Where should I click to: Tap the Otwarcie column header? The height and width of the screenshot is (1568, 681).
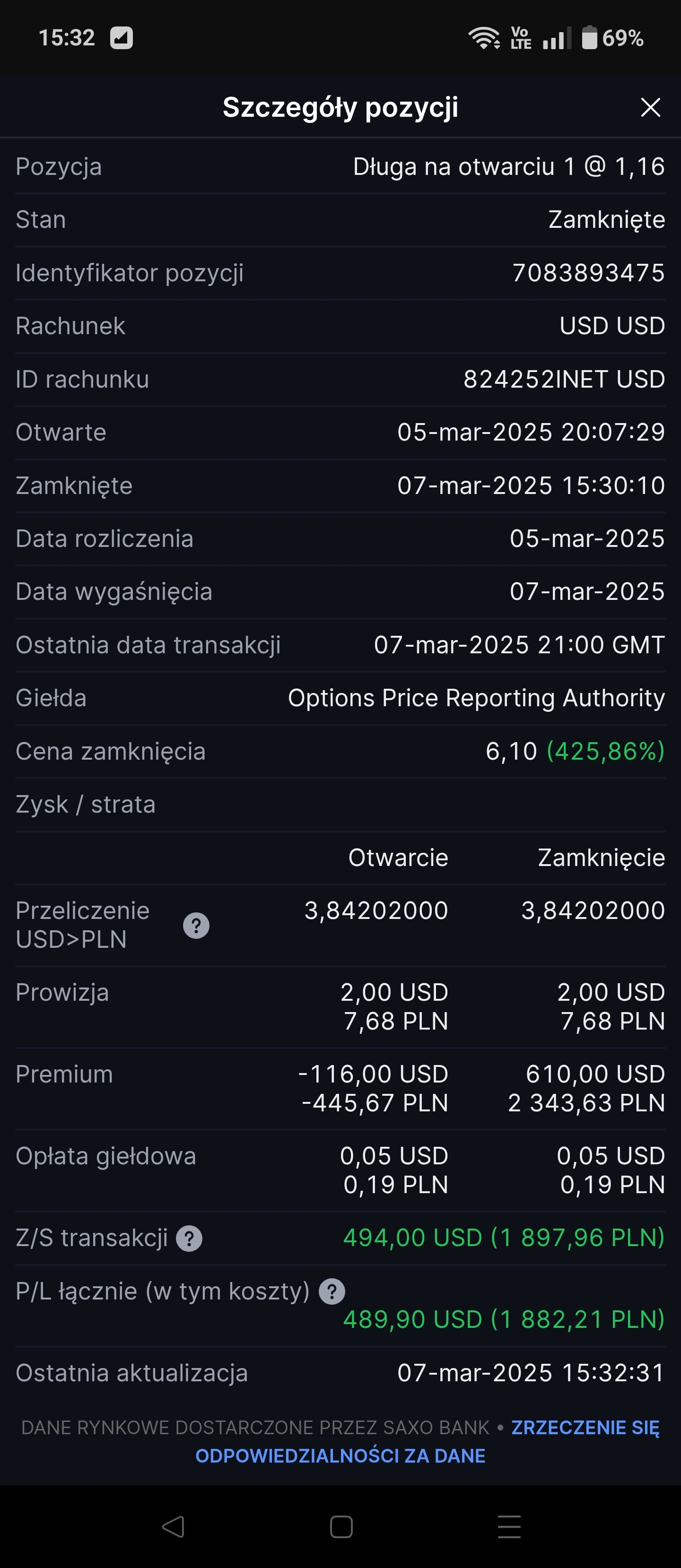tap(398, 857)
